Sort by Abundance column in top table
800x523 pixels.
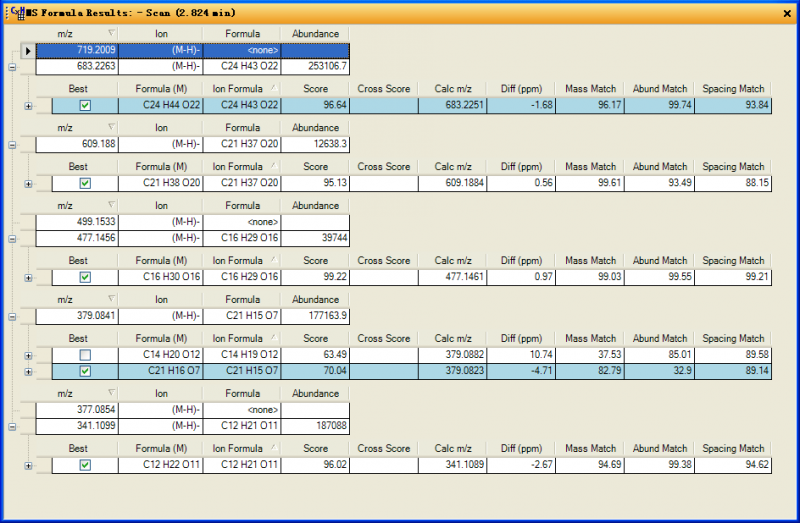tap(315, 34)
